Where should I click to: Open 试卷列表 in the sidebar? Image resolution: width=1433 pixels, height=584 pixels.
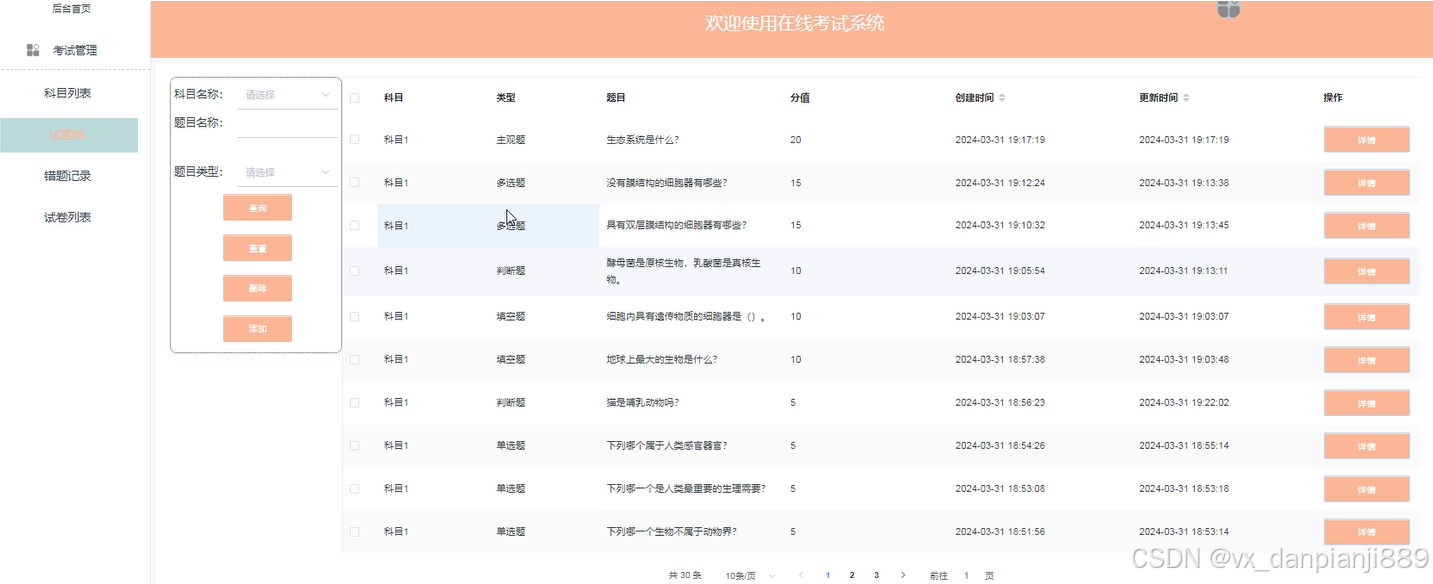tap(69, 217)
